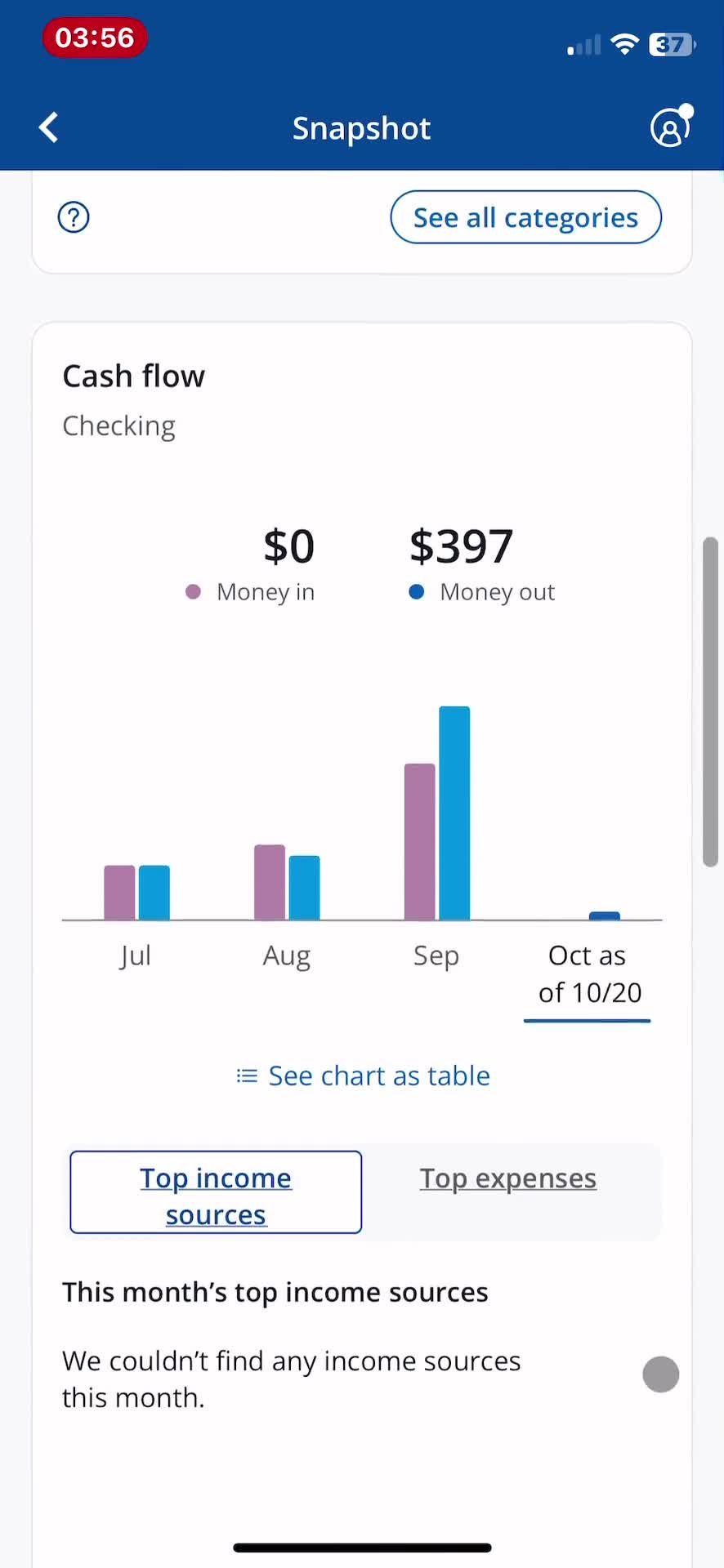Select Oct as of 10/20 month
The width and height of the screenshot is (724, 1568).
click(x=588, y=973)
